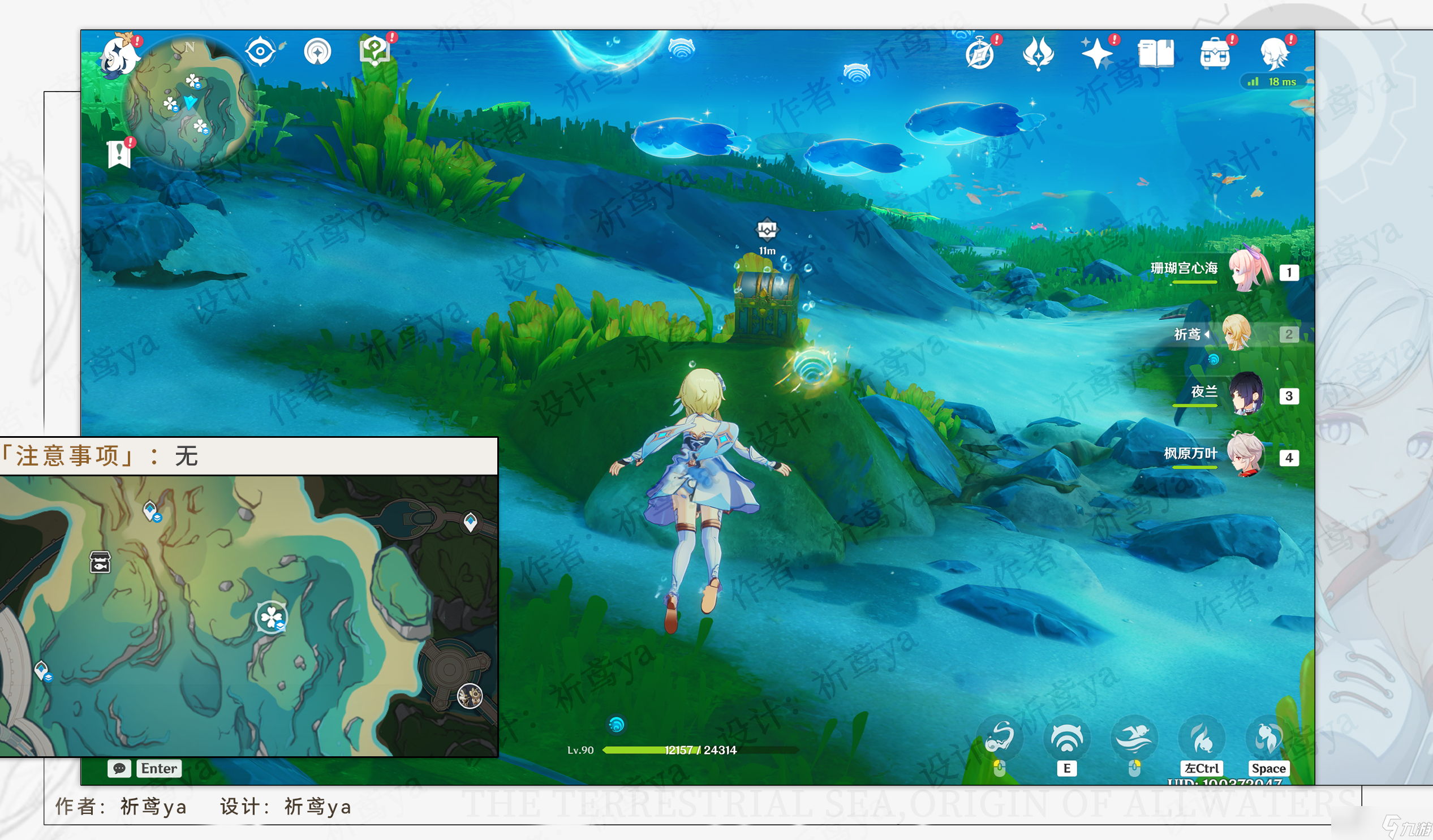
Task: Click the Enter chat key button
Action: click(x=158, y=768)
